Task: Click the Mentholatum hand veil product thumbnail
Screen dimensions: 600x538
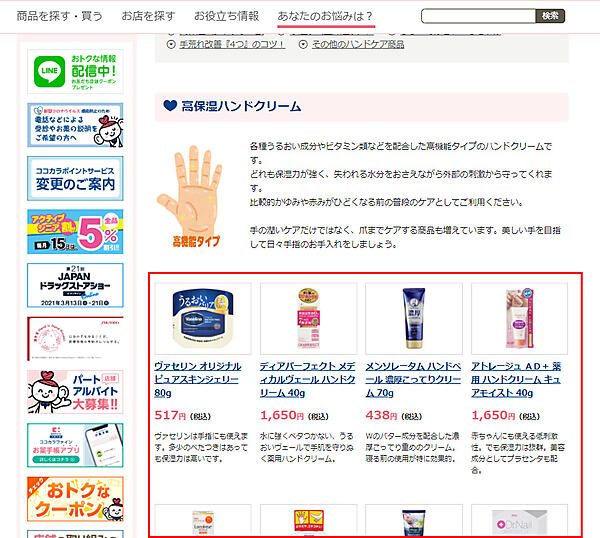Action: tap(414, 319)
